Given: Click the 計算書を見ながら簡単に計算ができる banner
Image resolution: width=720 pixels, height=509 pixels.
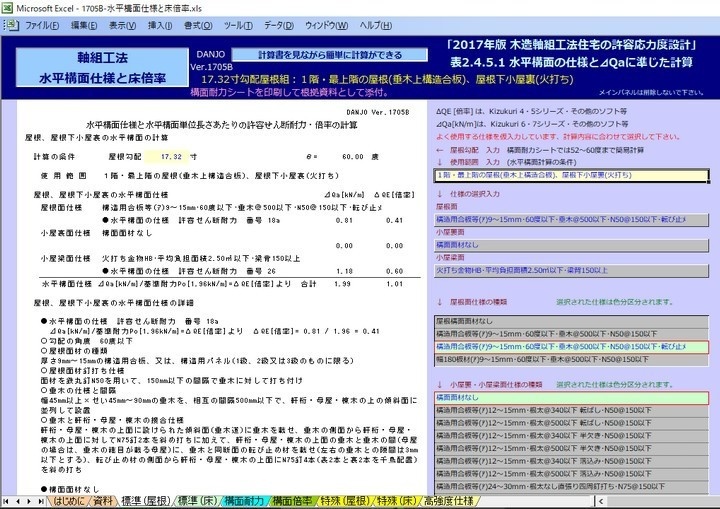Looking at the screenshot, I should pos(329,55).
